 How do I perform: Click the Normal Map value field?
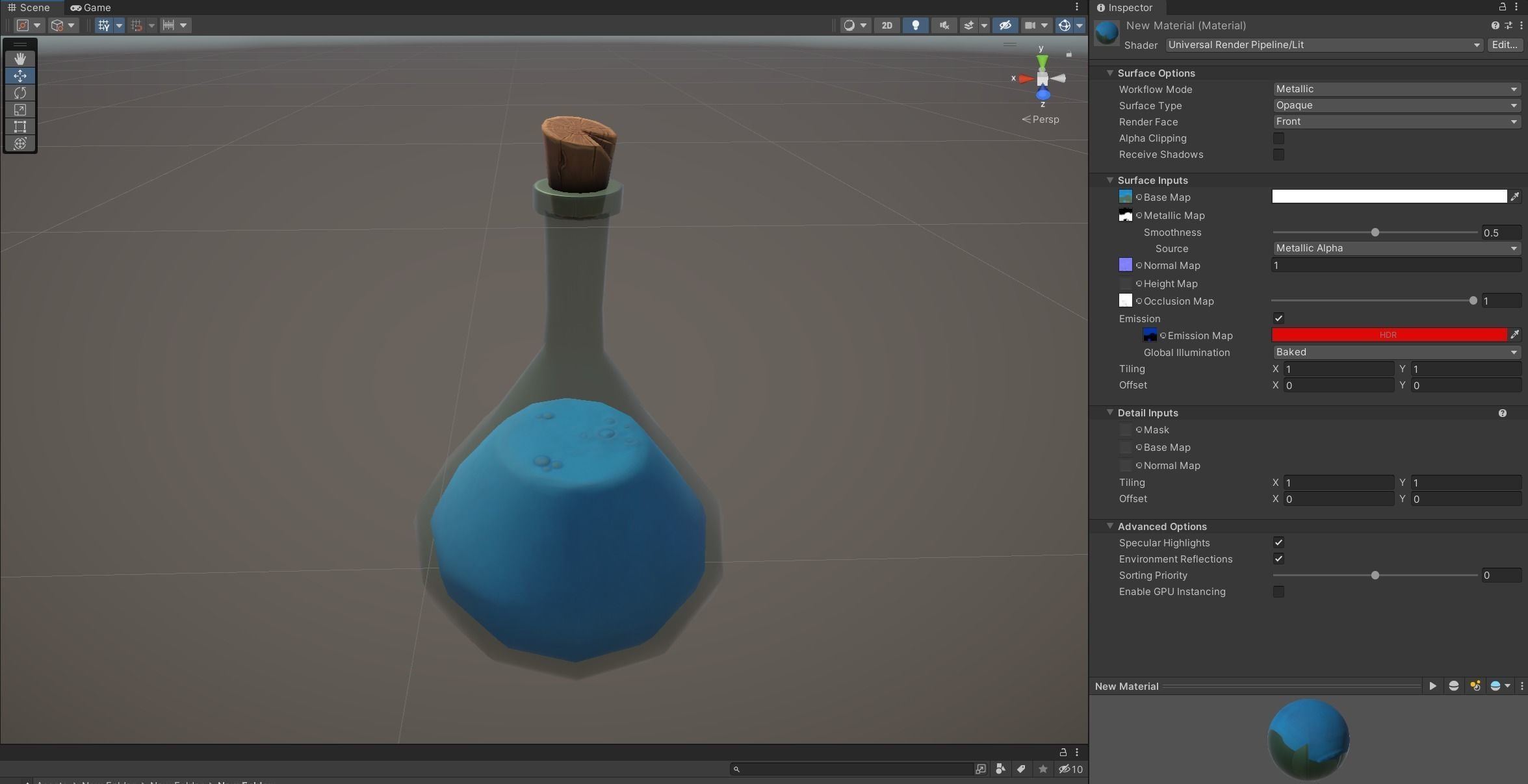coord(1396,265)
